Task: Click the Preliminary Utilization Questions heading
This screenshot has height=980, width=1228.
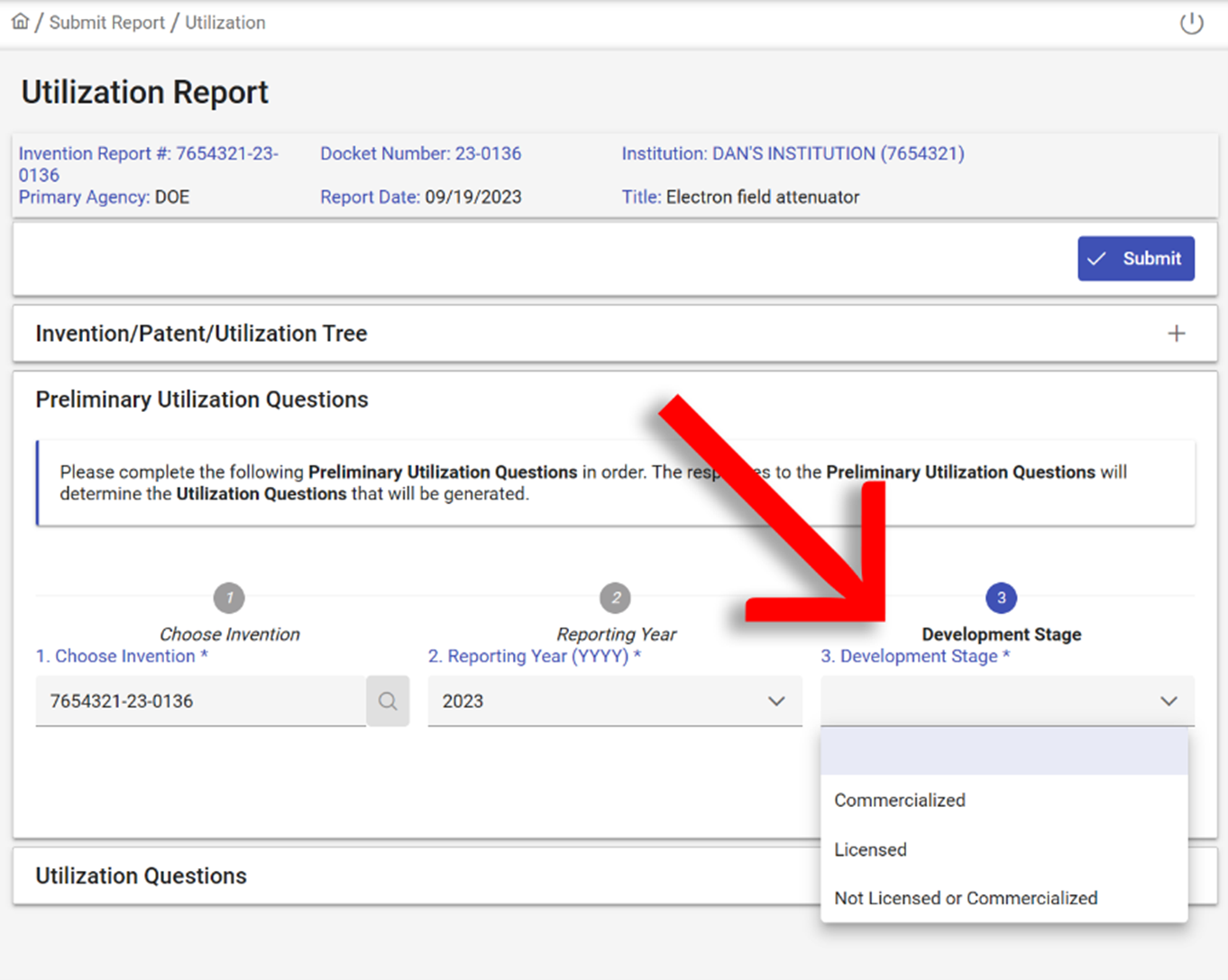Action: click(x=202, y=399)
